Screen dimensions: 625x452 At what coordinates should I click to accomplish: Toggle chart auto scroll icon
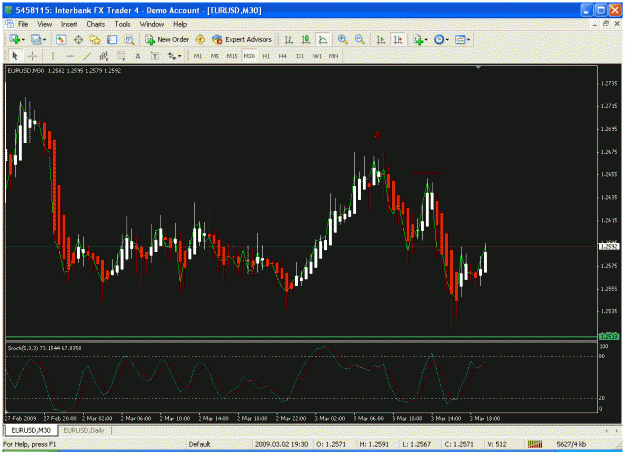click(x=381, y=39)
